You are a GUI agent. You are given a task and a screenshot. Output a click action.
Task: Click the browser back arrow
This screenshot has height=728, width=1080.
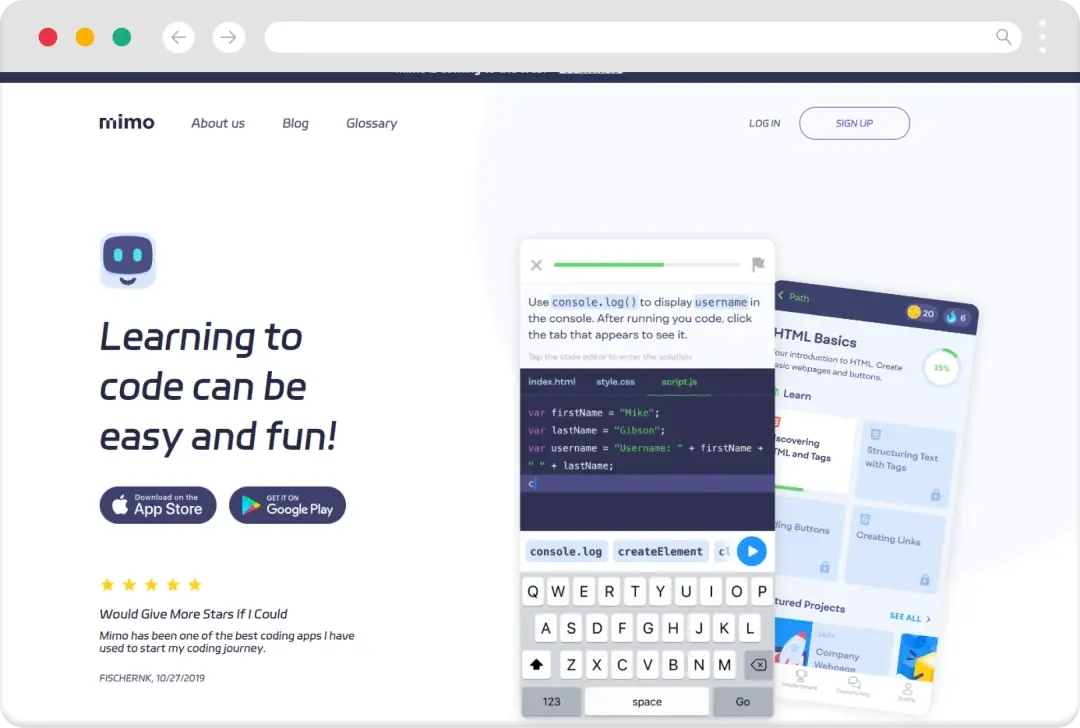179,37
